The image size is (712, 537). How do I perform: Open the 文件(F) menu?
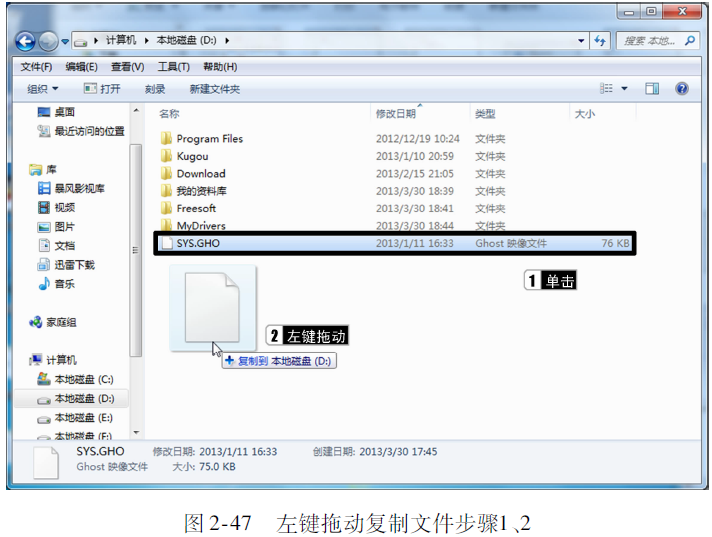tap(36, 67)
